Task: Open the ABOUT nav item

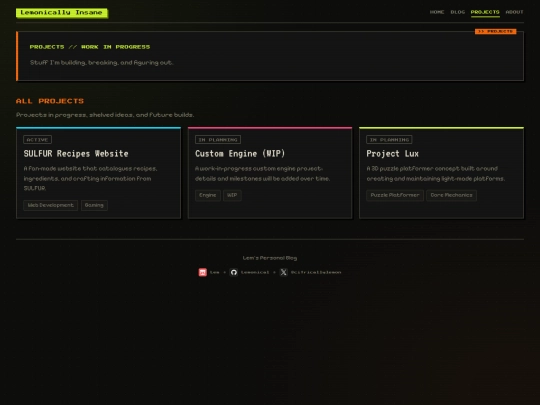Action: click(x=515, y=12)
